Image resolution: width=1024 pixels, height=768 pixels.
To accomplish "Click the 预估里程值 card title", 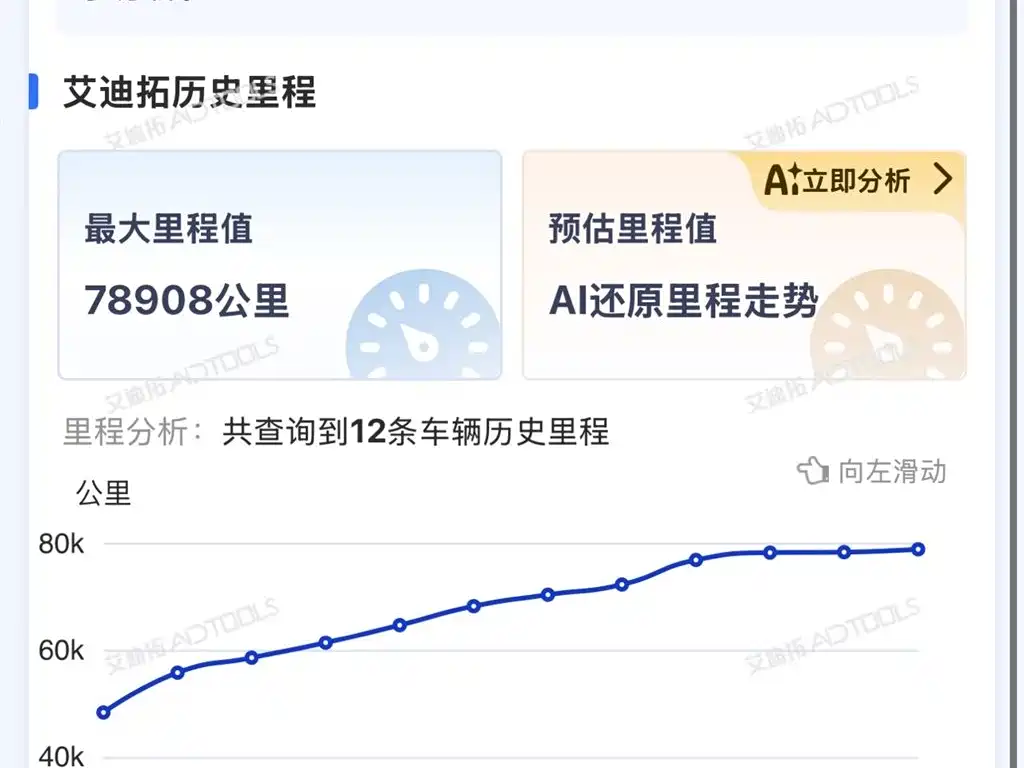I will 633,229.
